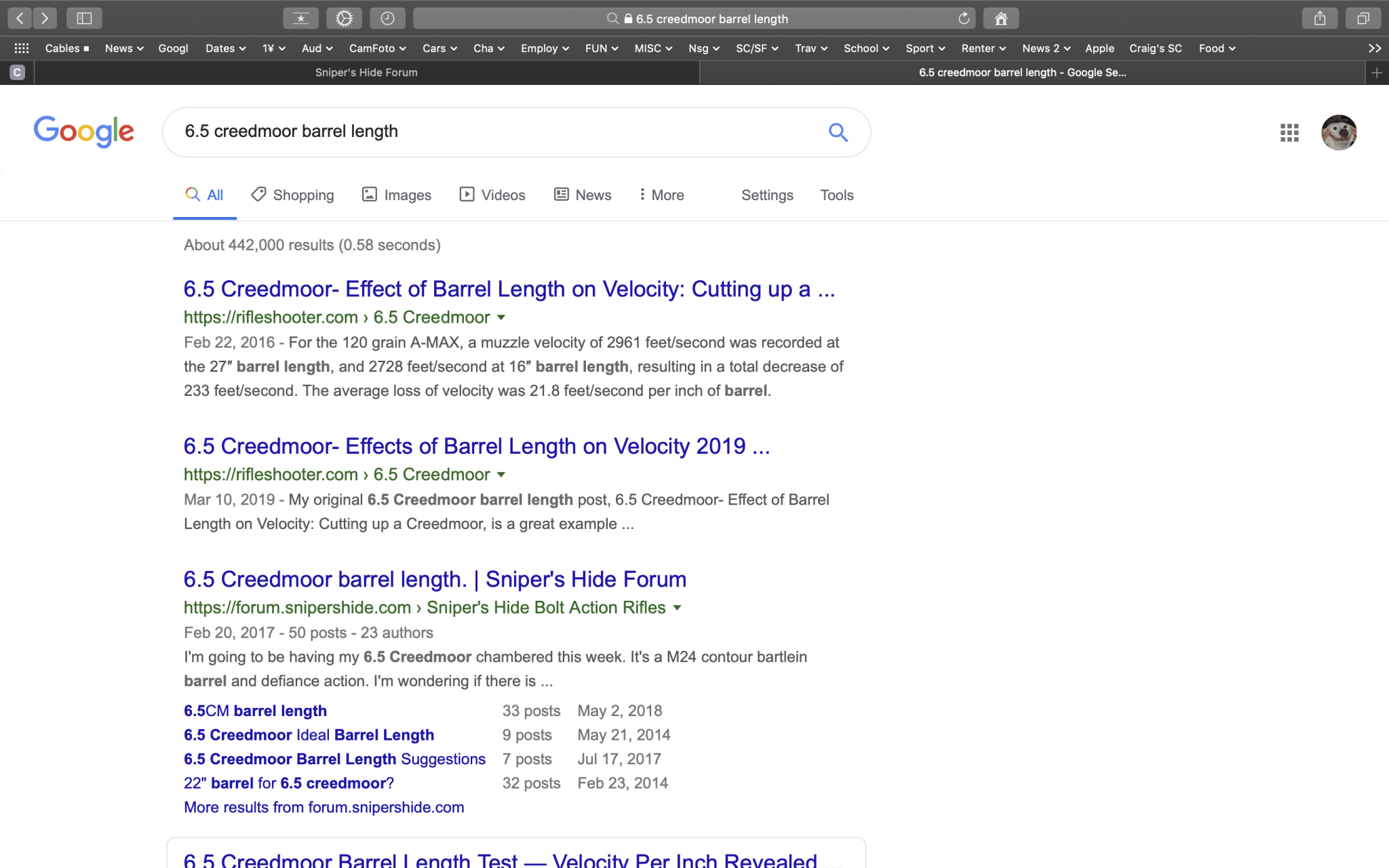Viewport: 1389px width, 868px height.
Task: Open the 6.5CM barrel length sitelink
Action: click(255, 711)
